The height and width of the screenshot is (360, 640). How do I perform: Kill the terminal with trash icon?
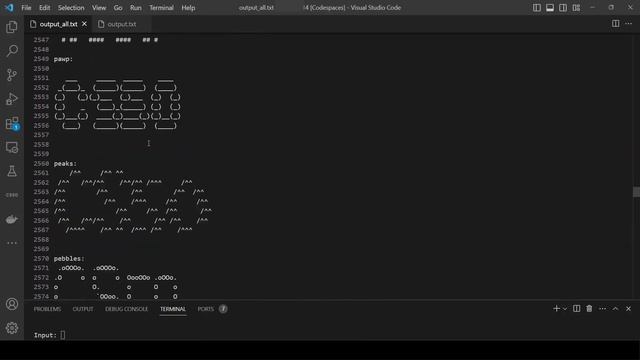coord(589,309)
